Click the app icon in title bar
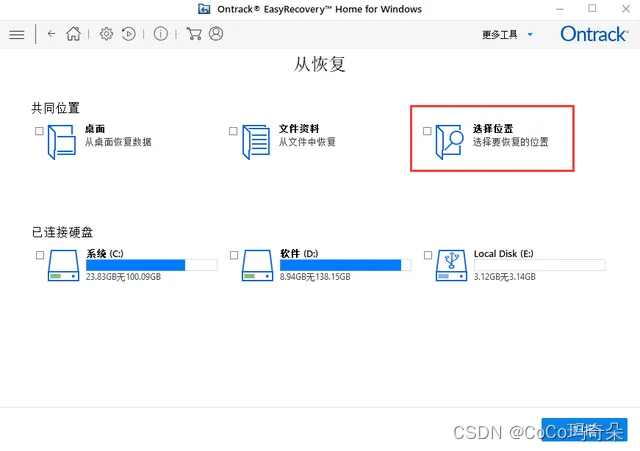 (x=204, y=9)
